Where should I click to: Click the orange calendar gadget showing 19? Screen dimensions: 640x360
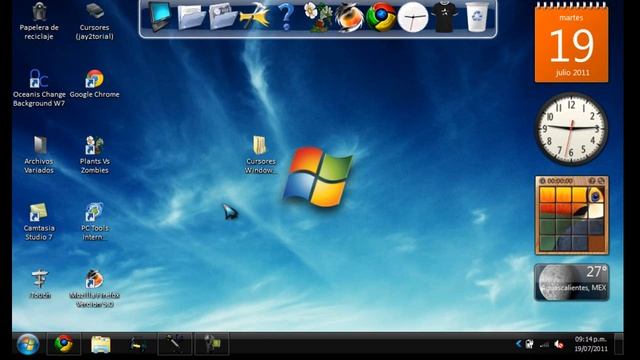(571, 42)
